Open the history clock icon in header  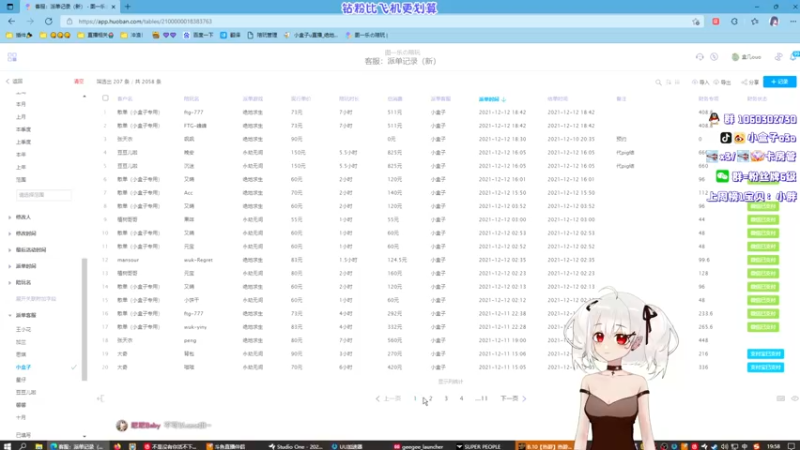click(714, 57)
